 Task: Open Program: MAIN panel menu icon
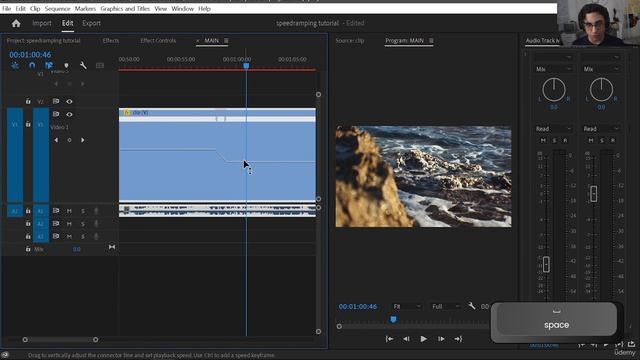point(431,41)
